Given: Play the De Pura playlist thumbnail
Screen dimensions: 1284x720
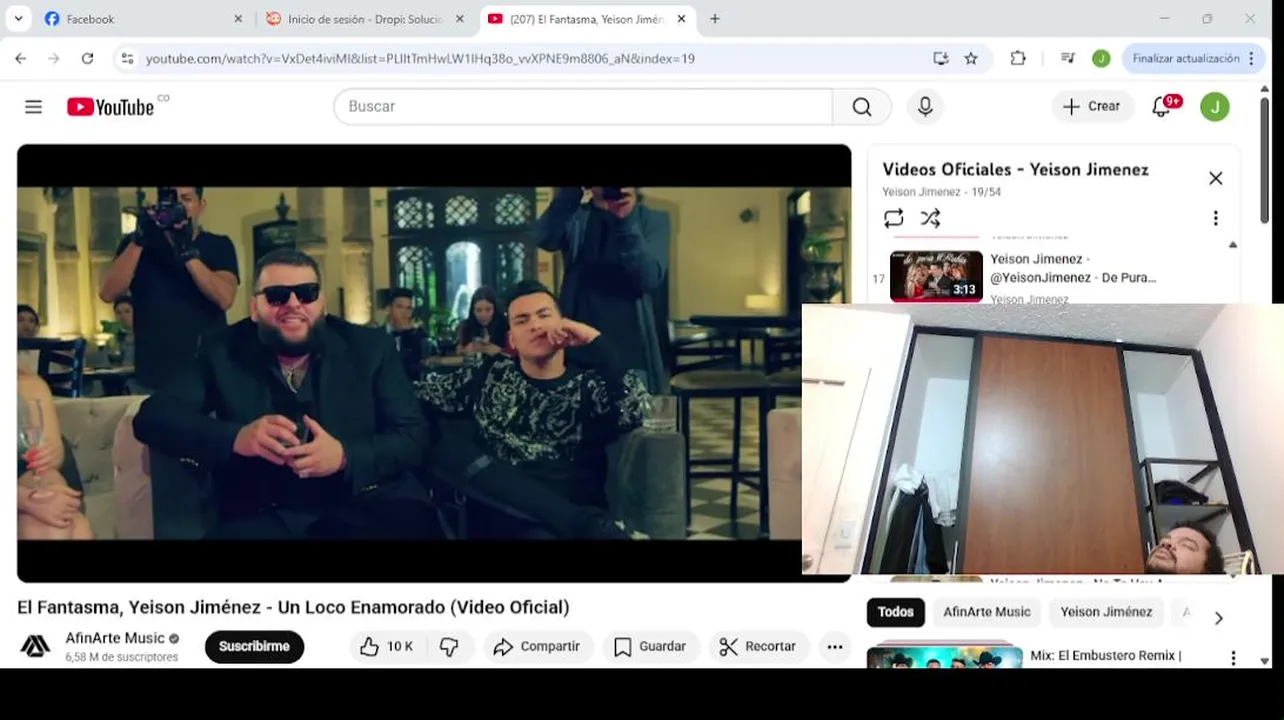Looking at the screenshot, I should point(936,276).
